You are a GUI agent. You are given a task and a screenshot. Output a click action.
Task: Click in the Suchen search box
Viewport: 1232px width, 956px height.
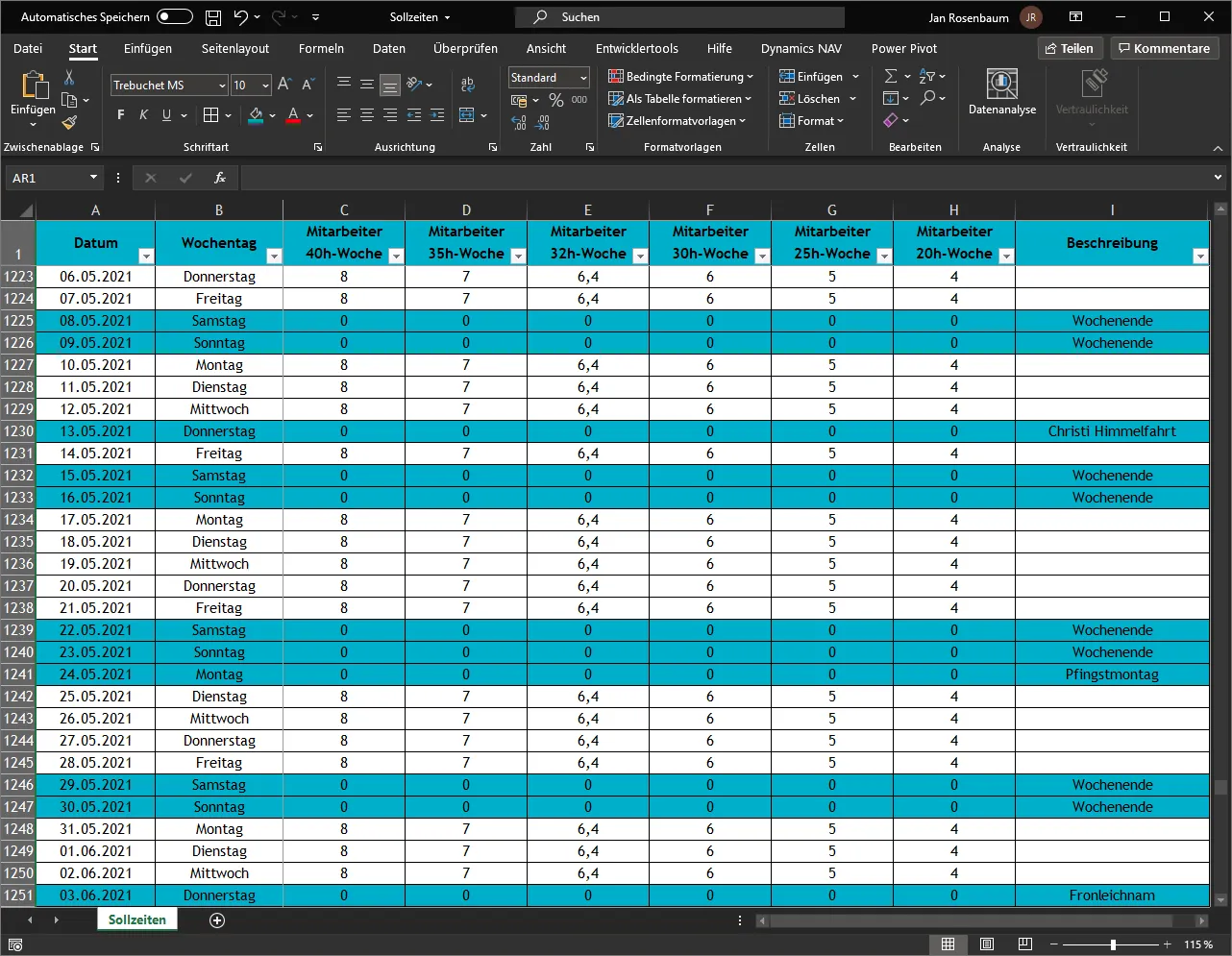pyautogui.click(x=679, y=17)
